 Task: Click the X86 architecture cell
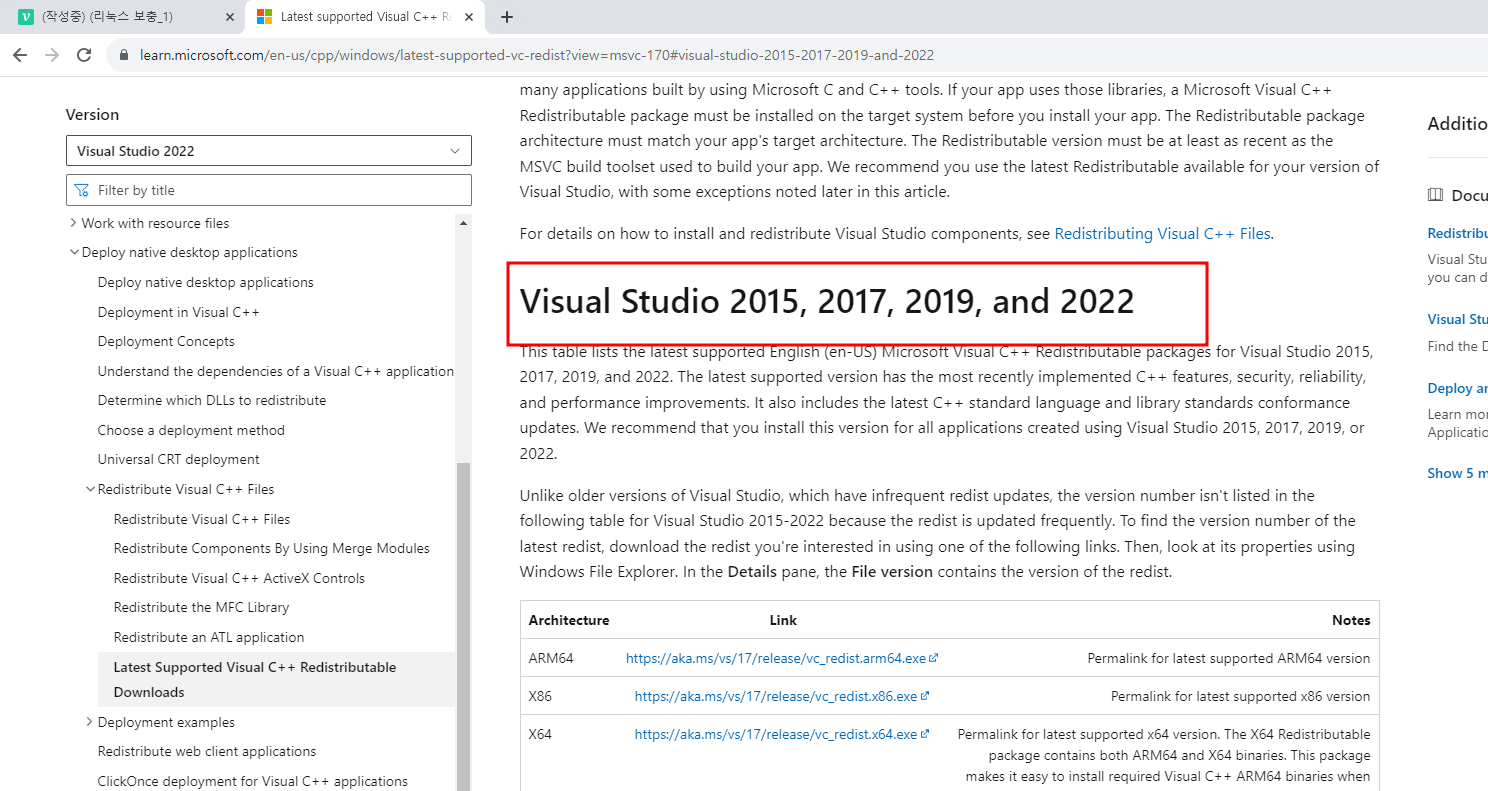540,696
